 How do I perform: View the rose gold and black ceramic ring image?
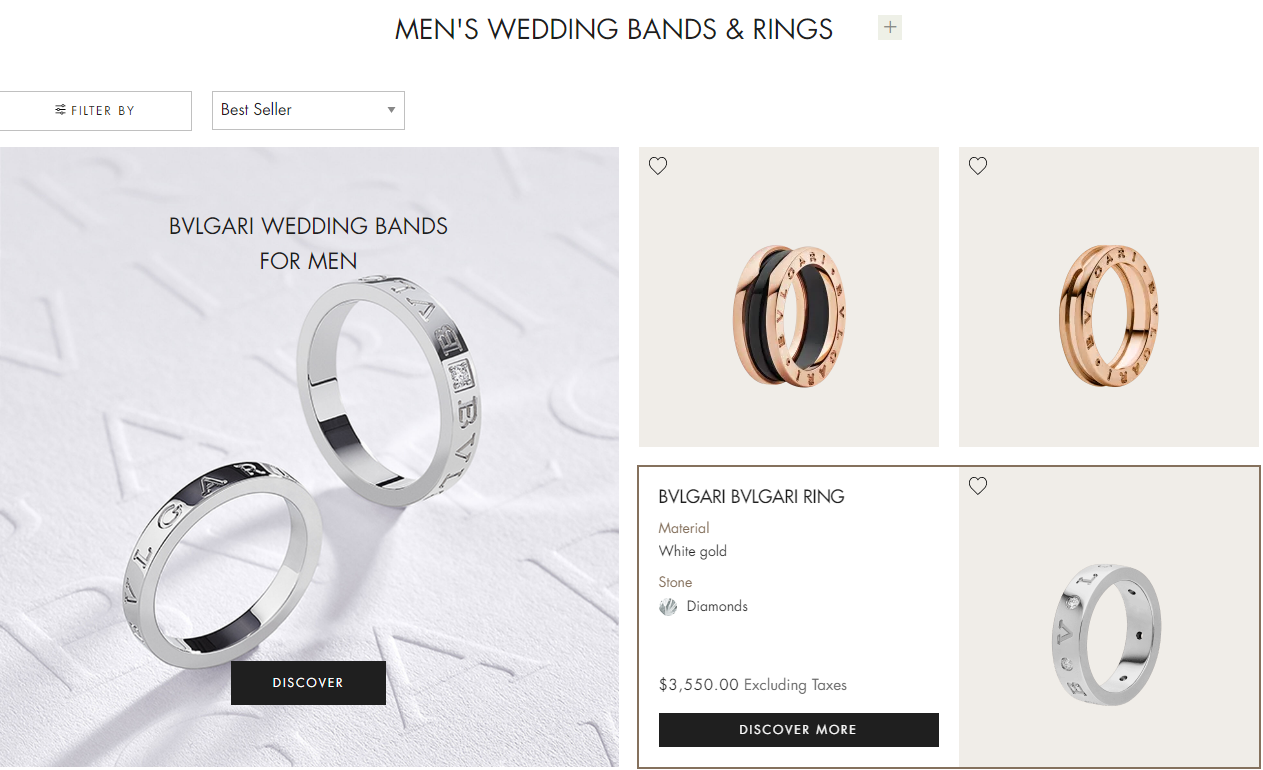point(789,297)
